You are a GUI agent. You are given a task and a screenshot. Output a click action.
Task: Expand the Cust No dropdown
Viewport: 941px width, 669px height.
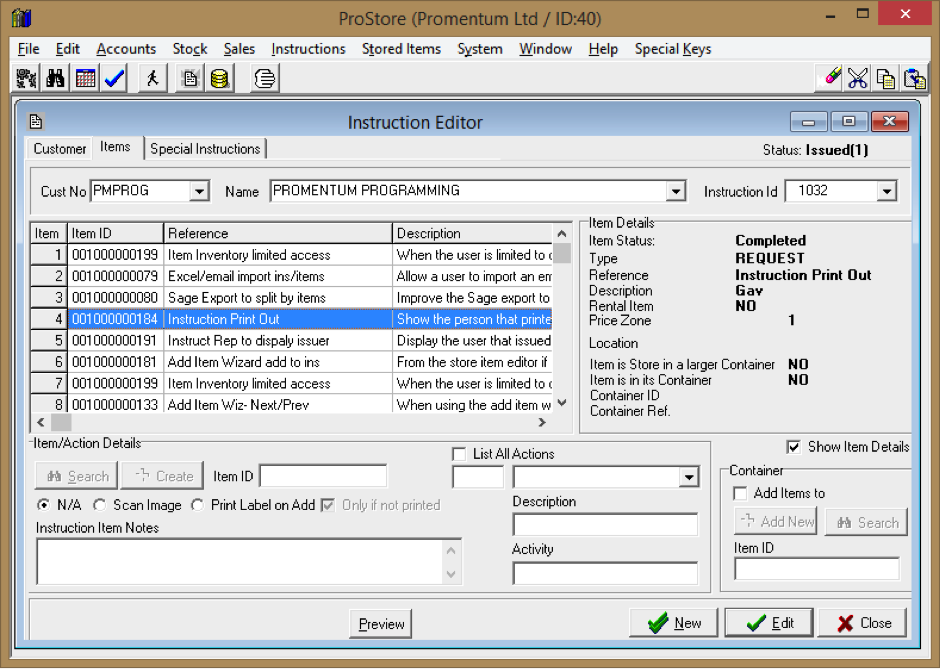click(199, 191)
